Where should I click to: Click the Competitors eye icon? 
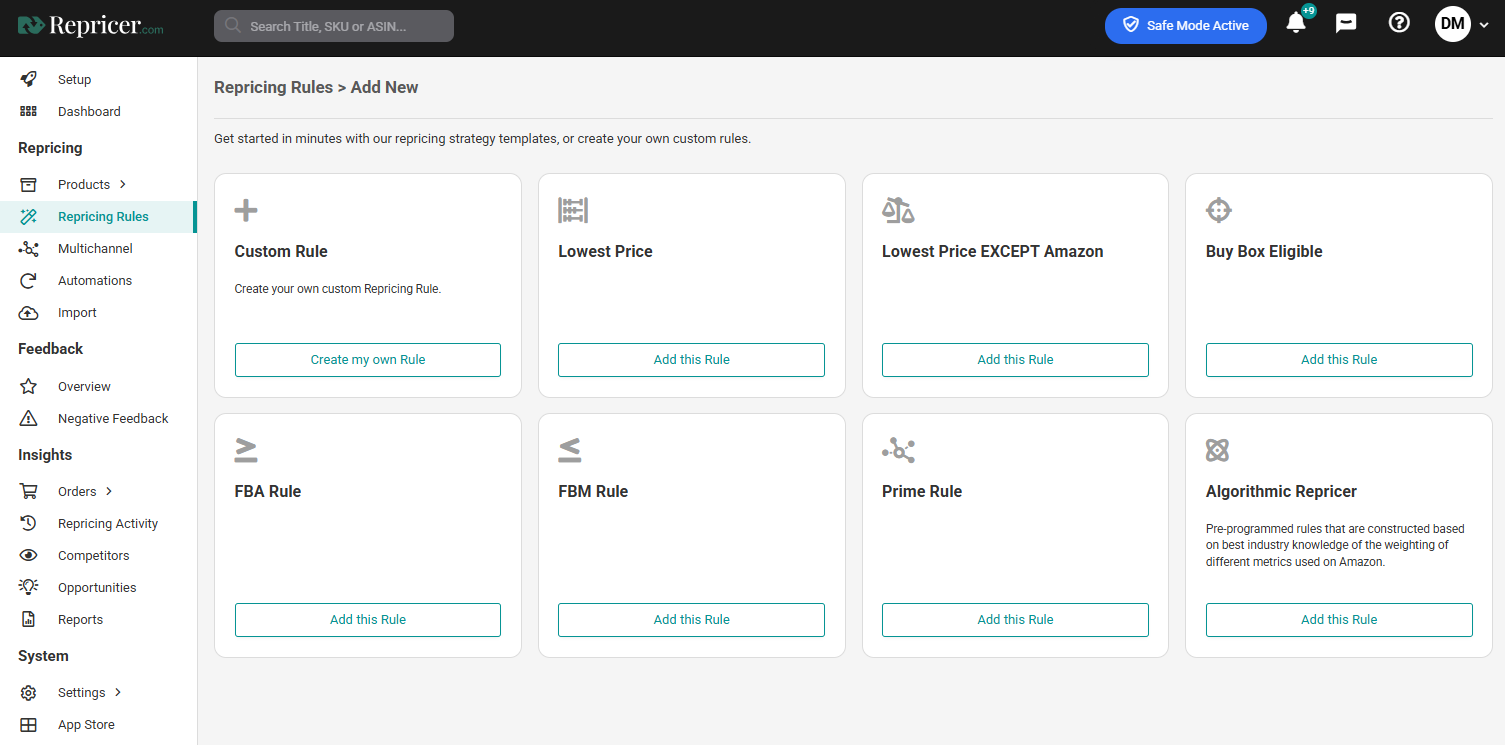coord(29,555)
